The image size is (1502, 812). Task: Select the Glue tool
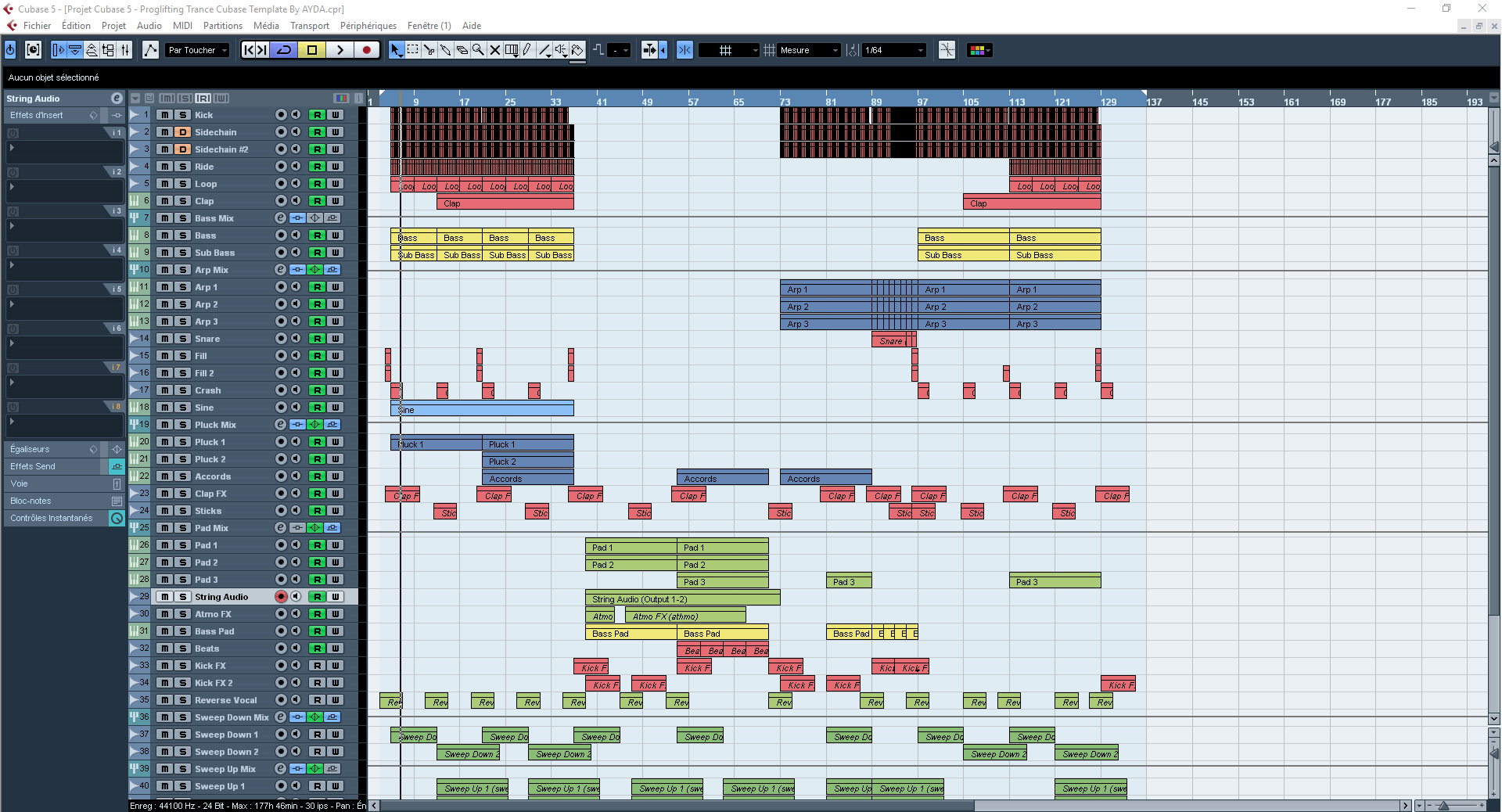tap(446, 50)
